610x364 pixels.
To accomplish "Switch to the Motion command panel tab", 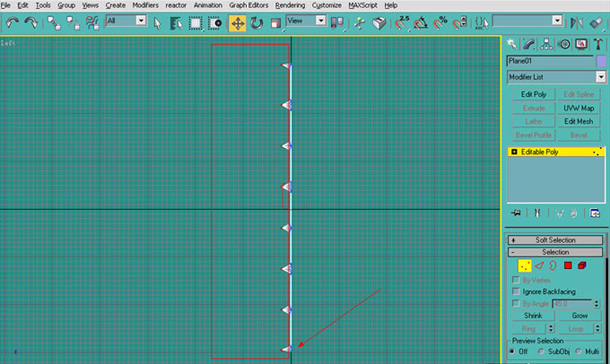I will coord(564,45).
